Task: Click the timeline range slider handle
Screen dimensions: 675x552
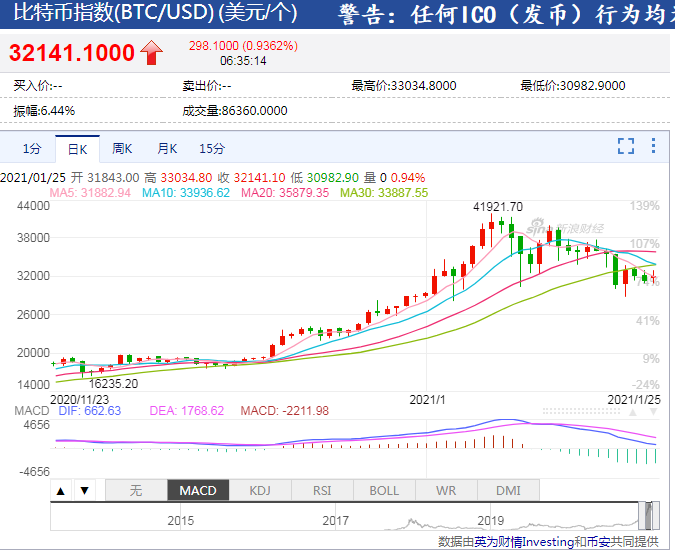Action: [650, 515]
